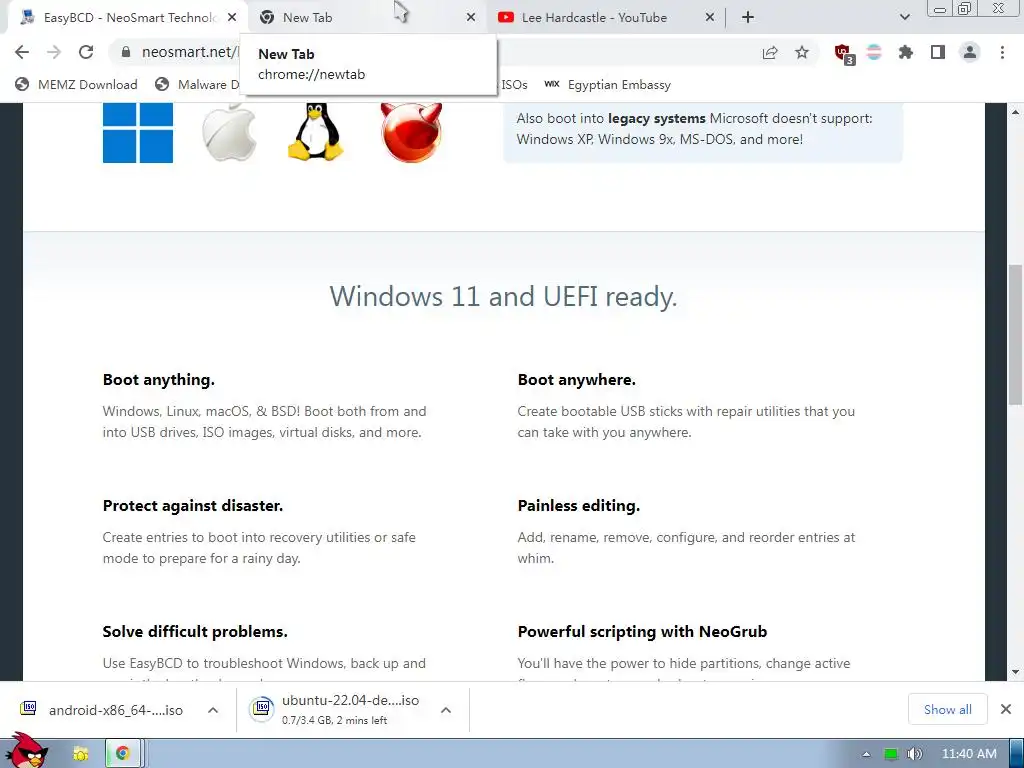Open the Extensions puzzle menu
Screen dimensions: 1024x768
tap(906, 53)
